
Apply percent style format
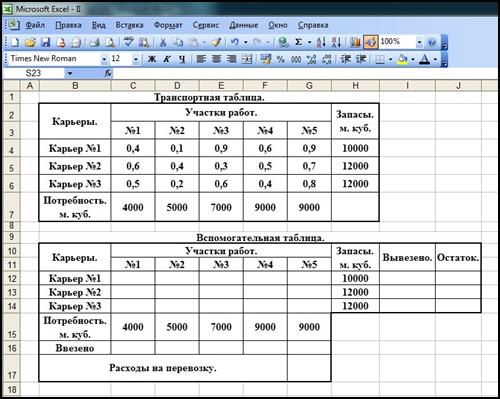[x=281, y=59]
